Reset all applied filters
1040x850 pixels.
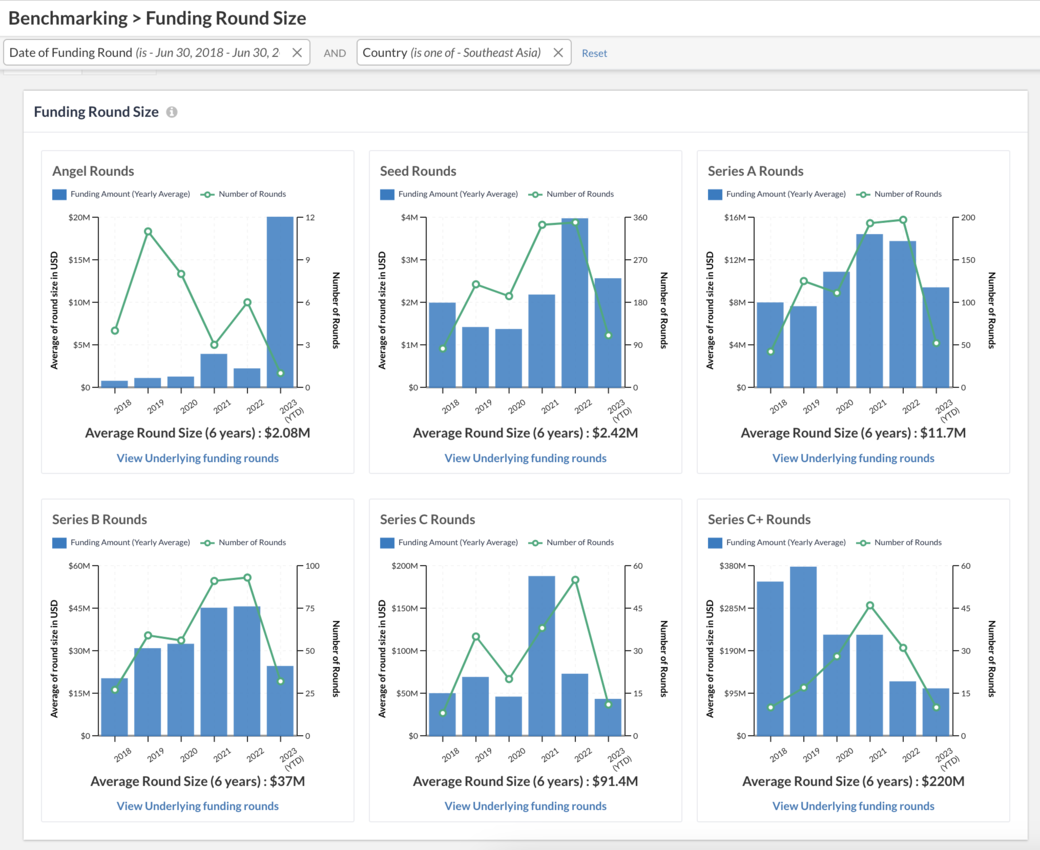pos(594,53)
